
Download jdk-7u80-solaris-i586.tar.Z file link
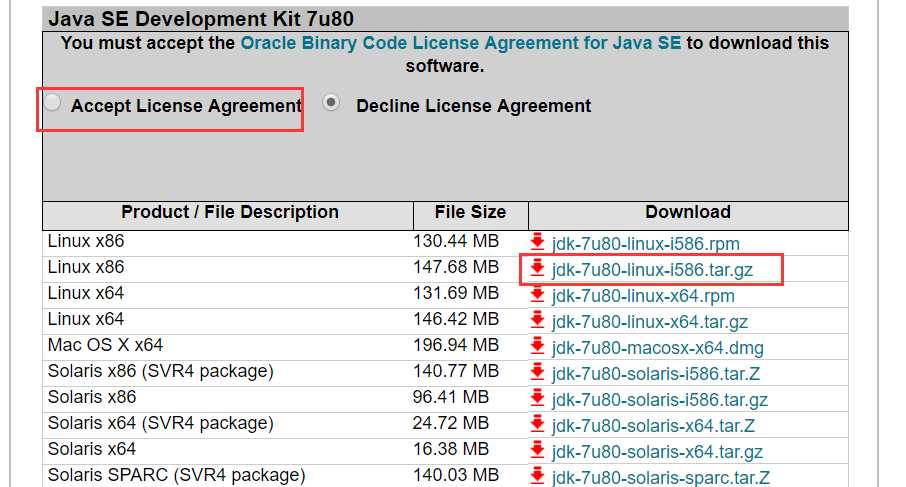(655, 374)
